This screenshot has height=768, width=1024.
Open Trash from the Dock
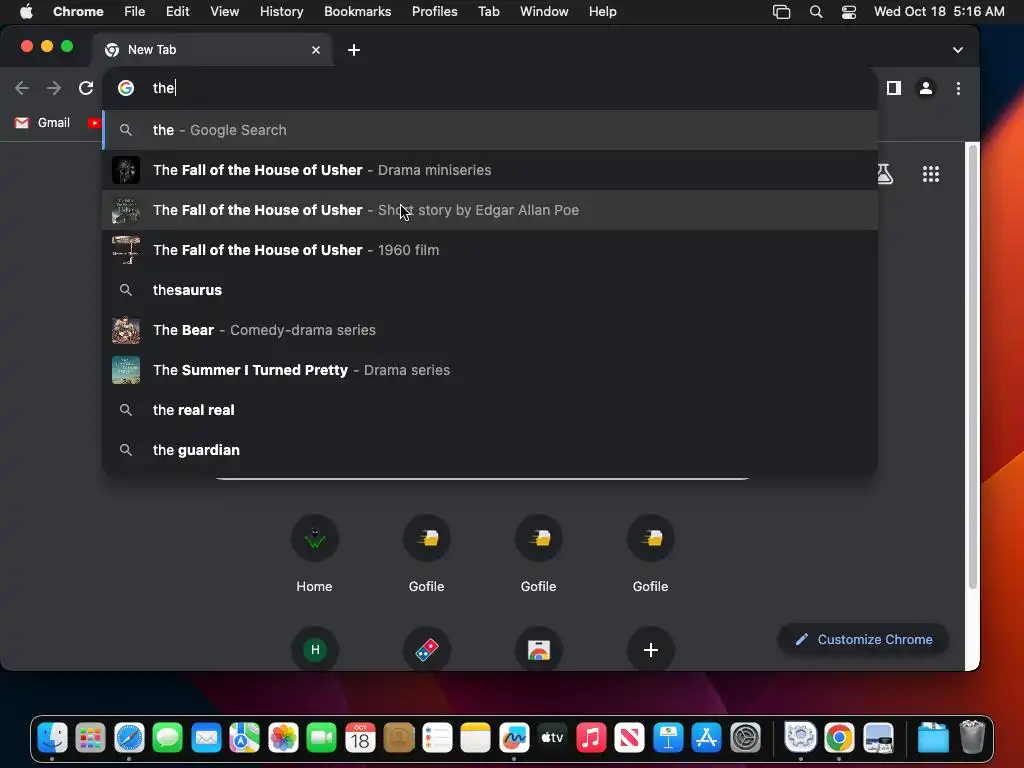coord(972,739)
